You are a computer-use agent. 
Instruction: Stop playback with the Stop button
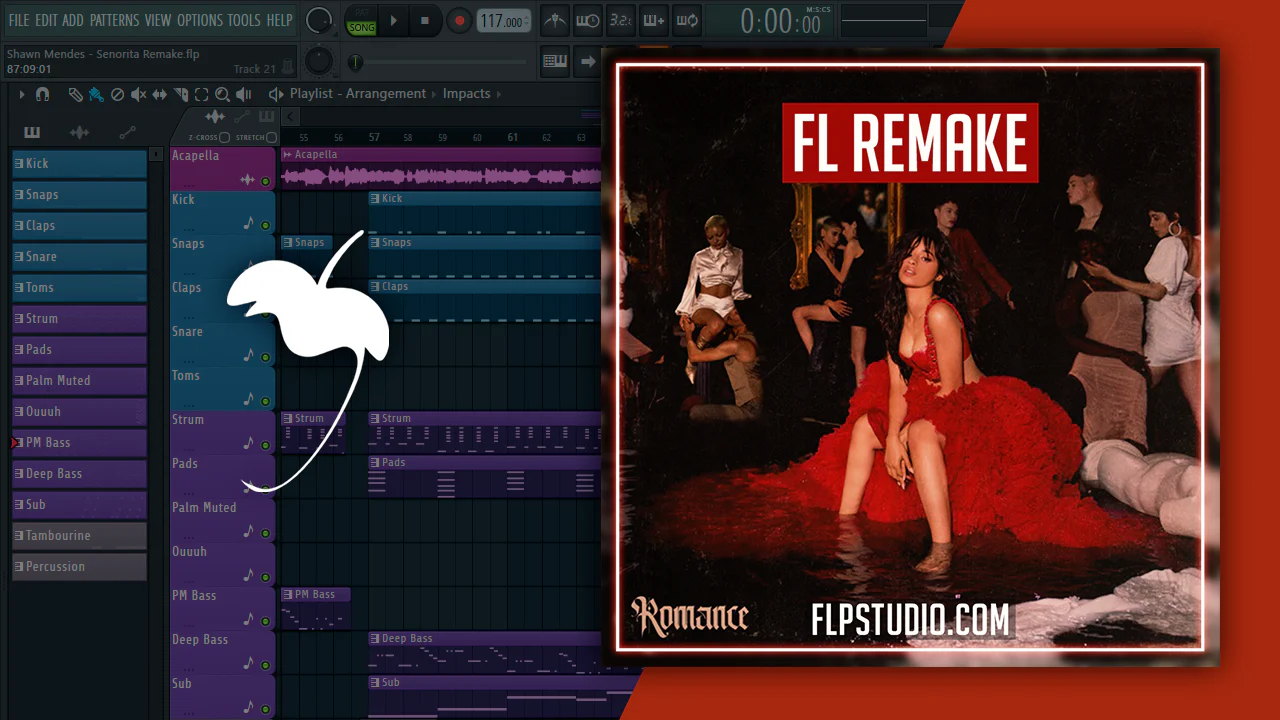click(425, 21)
